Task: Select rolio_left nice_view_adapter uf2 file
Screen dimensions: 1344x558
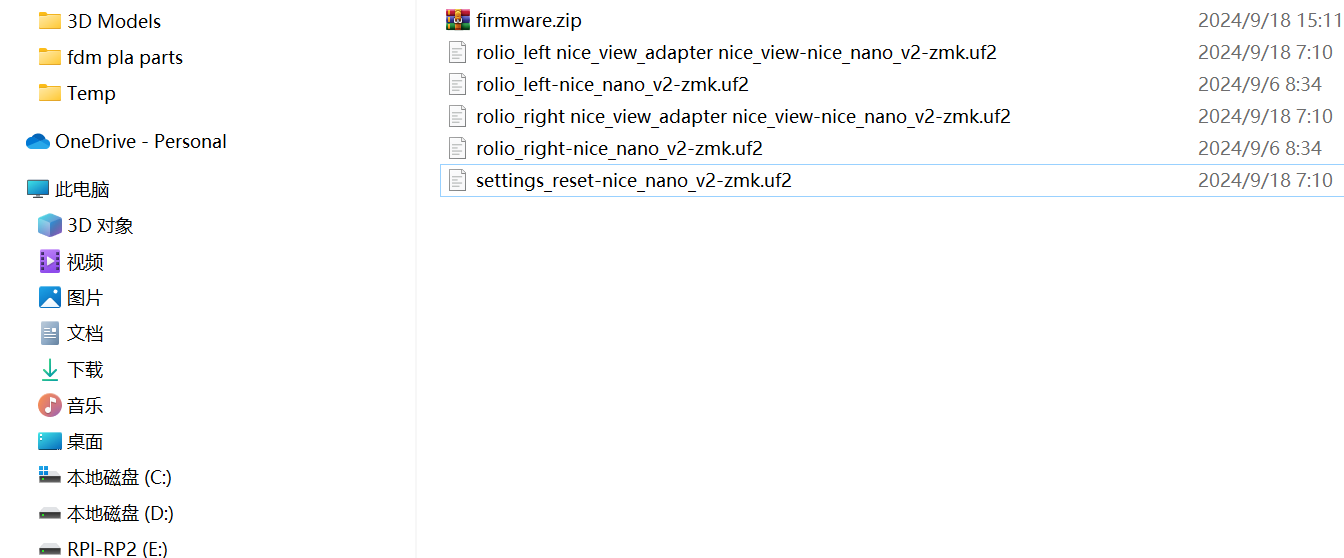Action: click(x=736, y=52)
